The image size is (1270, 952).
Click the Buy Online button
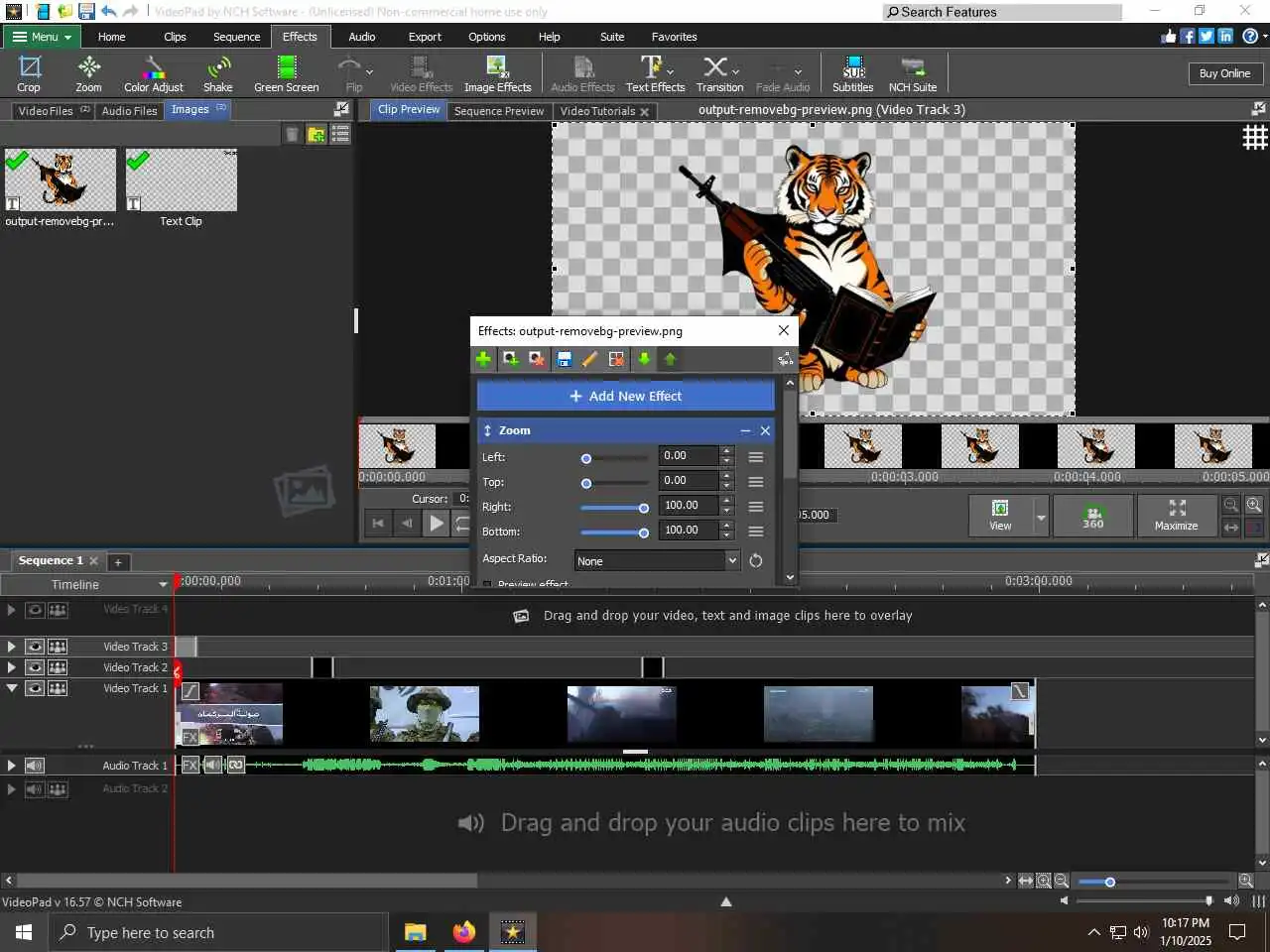(x=1224, y=73)
